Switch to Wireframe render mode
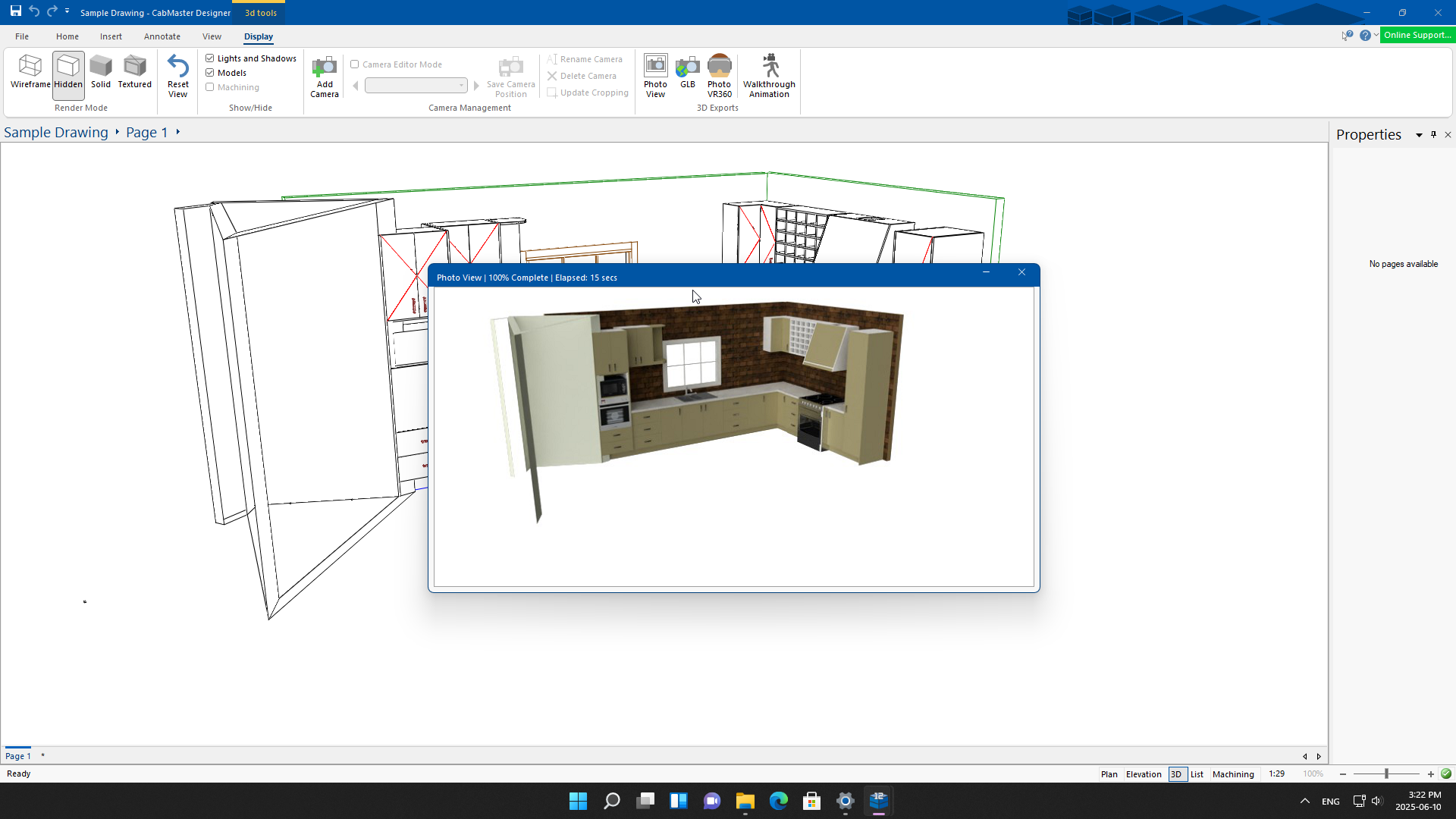The image size is (1456, 819). click(30, 73)
